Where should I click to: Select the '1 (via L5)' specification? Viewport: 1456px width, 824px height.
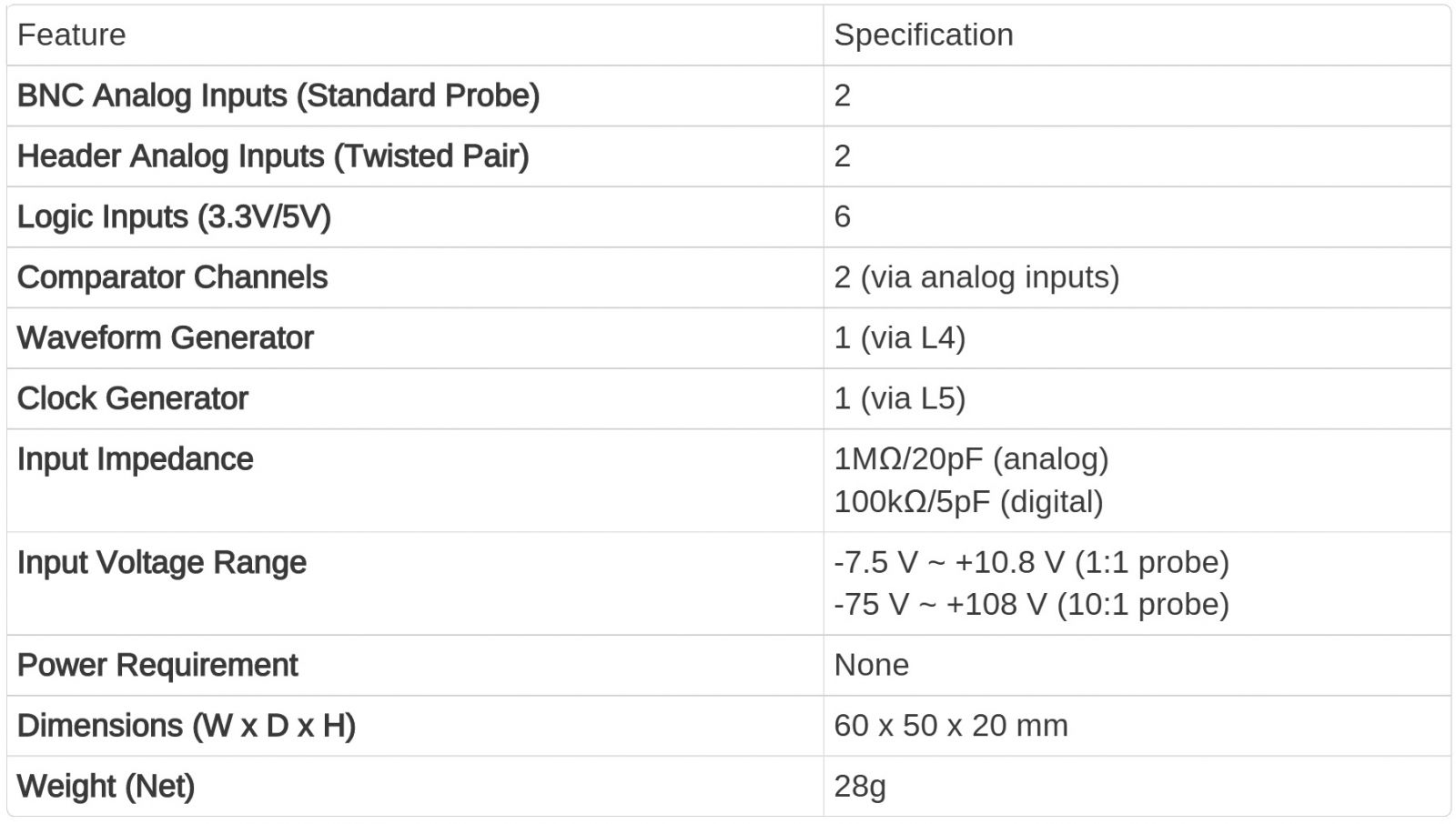[x=899, y=398]
